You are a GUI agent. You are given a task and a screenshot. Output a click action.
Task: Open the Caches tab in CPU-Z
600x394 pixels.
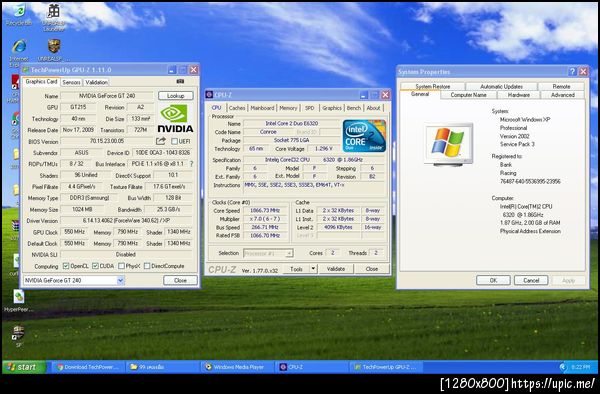pos(237,108)
